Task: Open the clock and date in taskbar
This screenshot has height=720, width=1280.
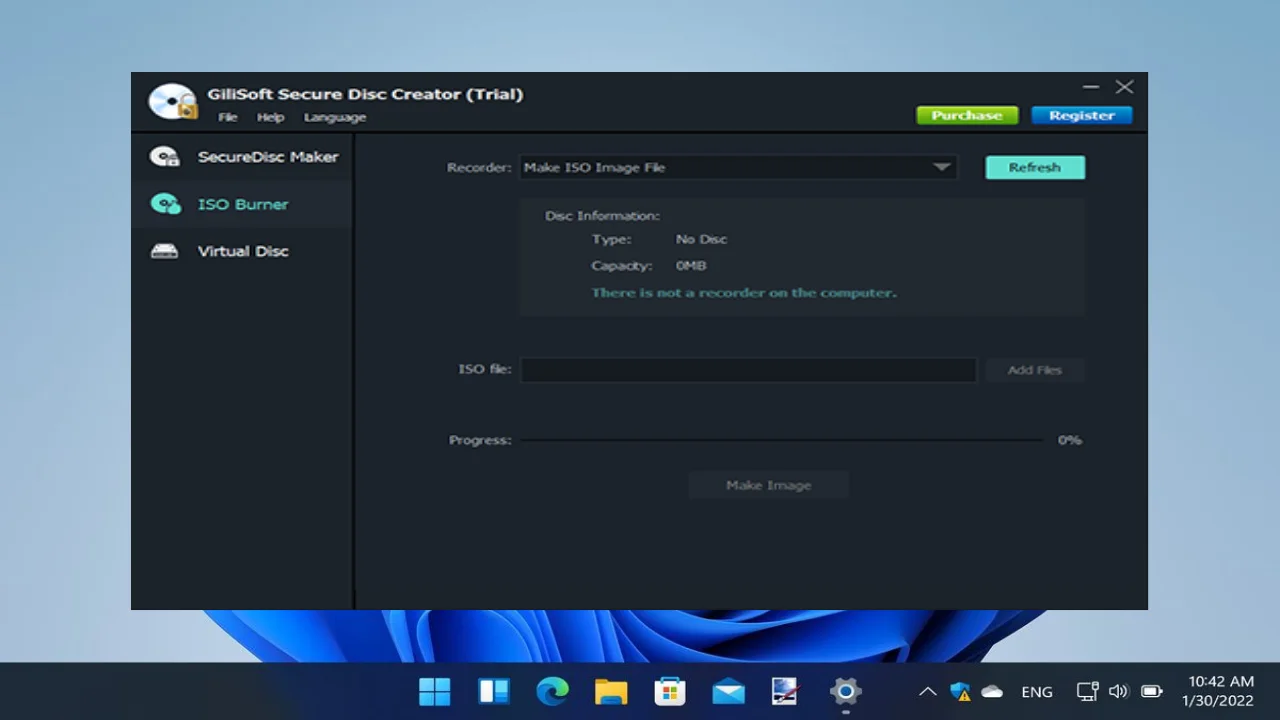Action: tap(1219, 691)
